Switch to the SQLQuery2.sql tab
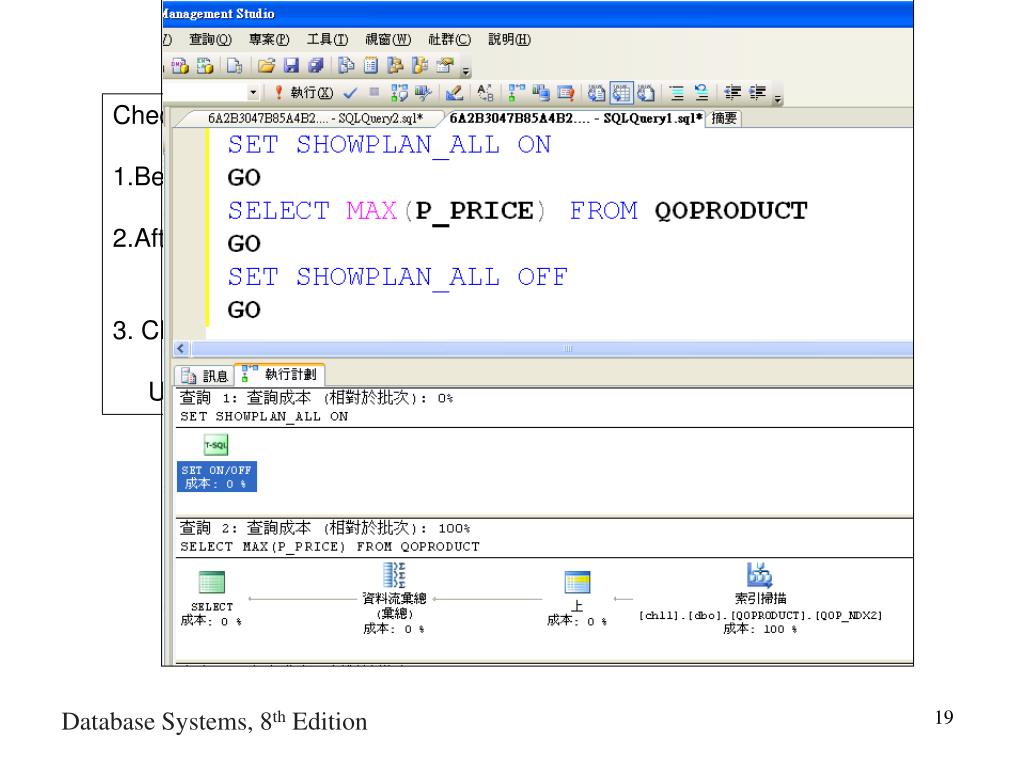 [x=315, y=118]
